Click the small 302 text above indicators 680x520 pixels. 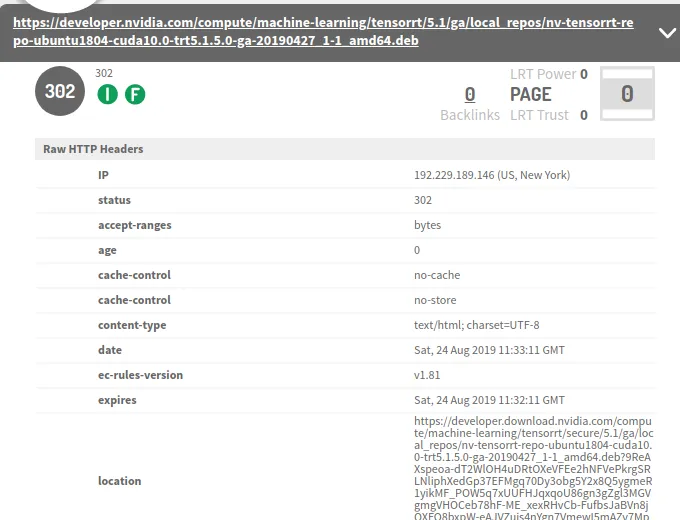coord(104,73)
